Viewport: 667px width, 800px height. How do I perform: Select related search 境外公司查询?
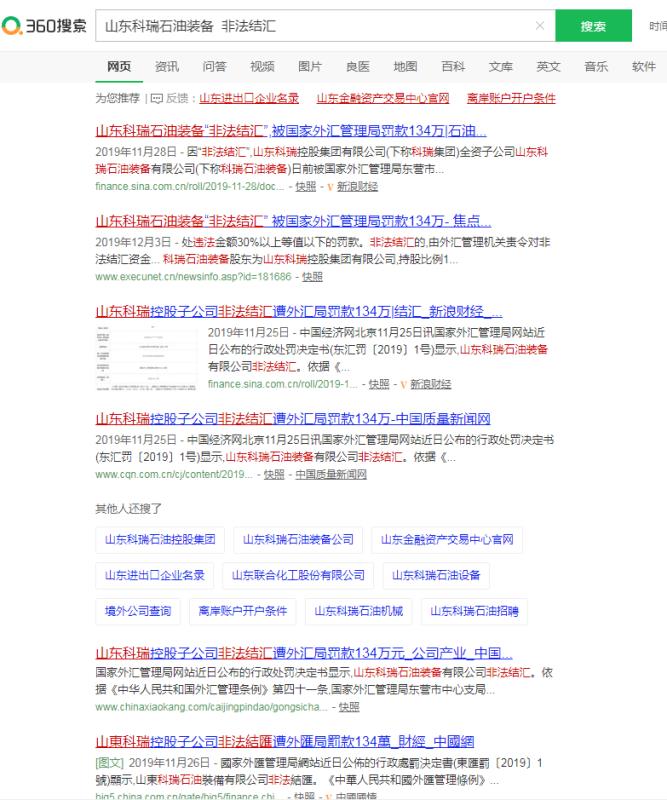(x=138, y=610)
